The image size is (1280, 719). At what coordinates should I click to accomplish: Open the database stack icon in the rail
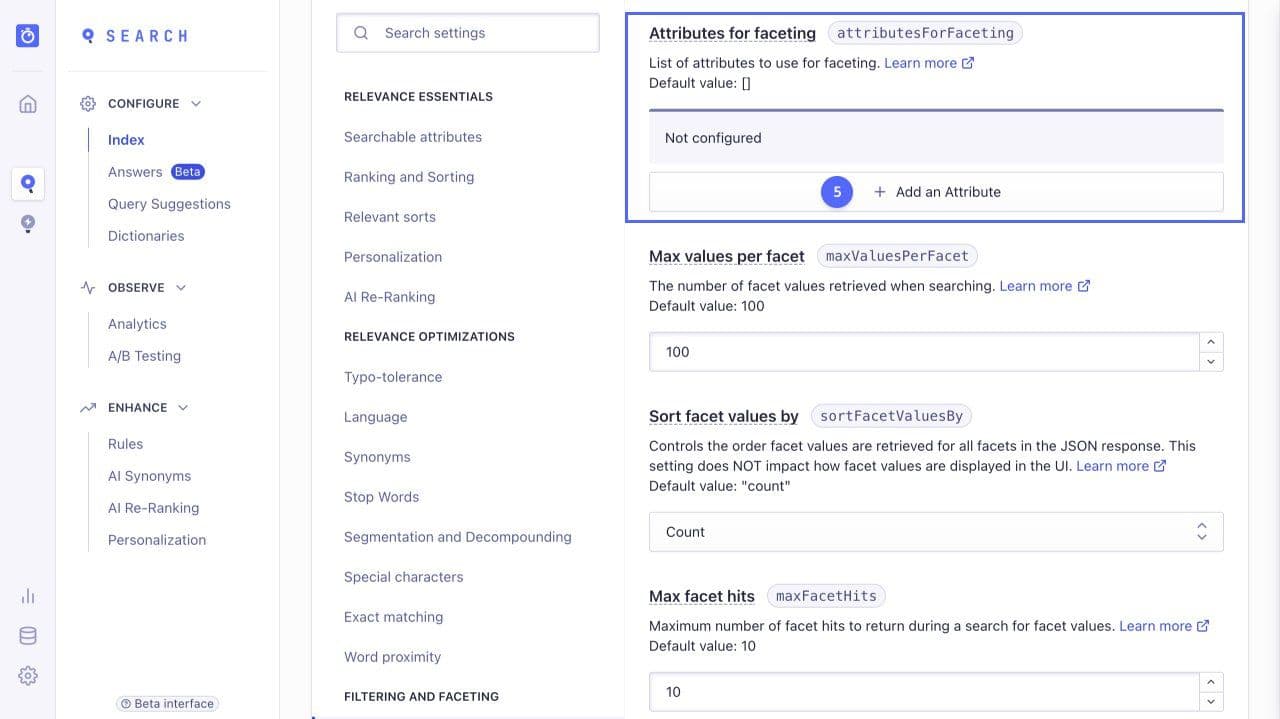click(28, 636)
